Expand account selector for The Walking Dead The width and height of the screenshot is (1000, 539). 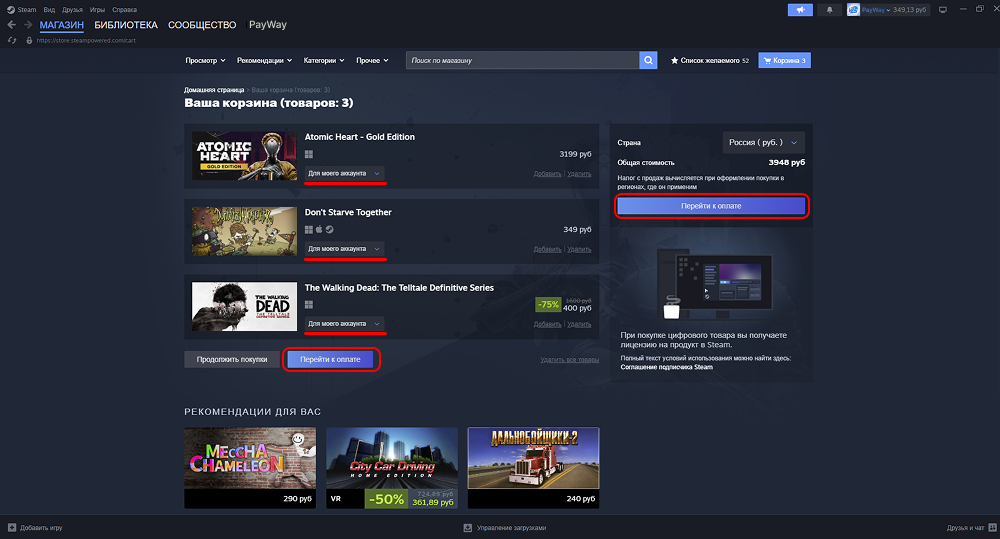click(x=344, y=323)
